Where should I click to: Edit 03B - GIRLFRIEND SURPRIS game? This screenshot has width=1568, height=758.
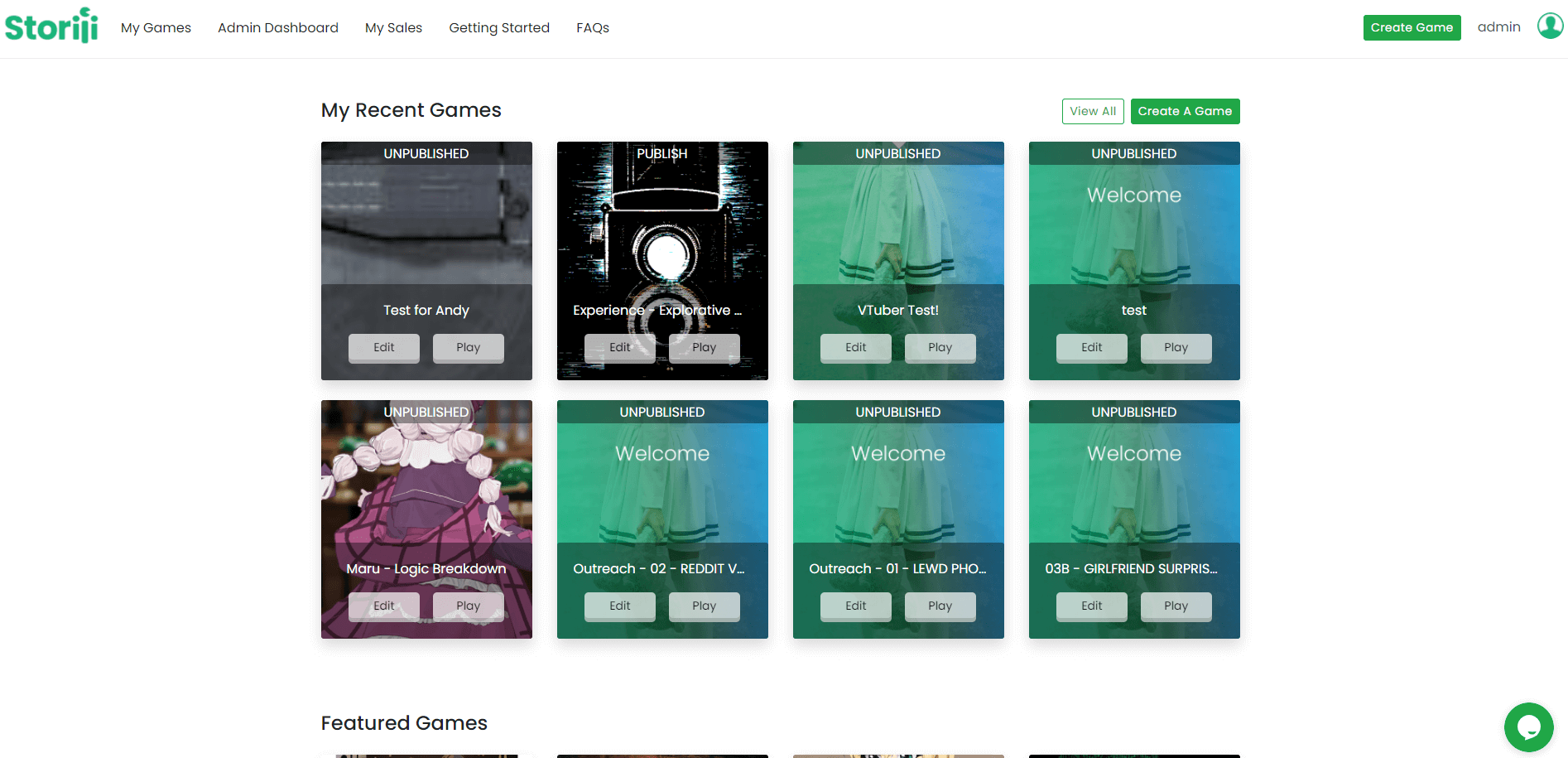1092,606
